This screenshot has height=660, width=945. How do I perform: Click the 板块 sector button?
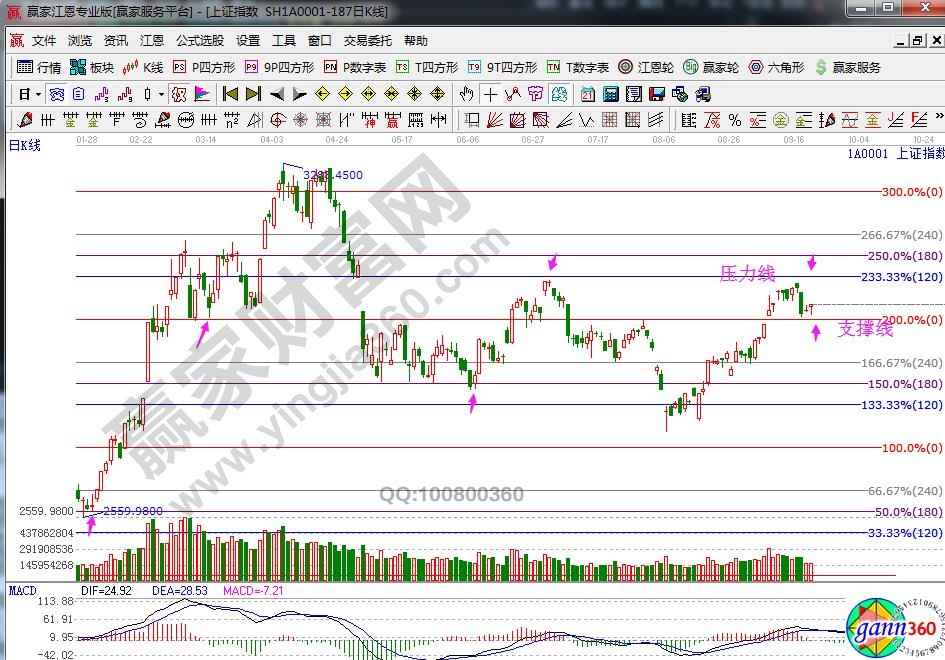point(93,68)
